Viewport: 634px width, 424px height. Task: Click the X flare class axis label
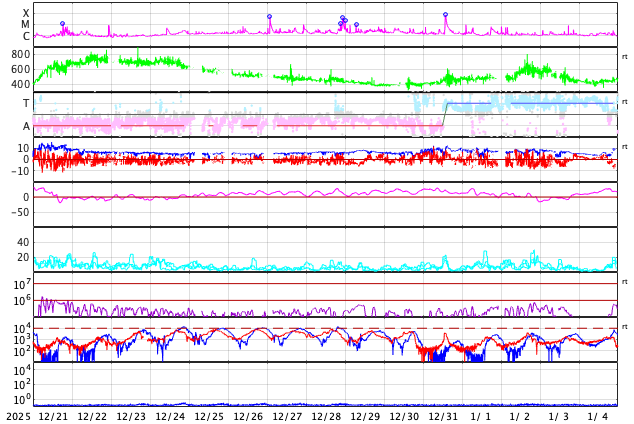26,13
